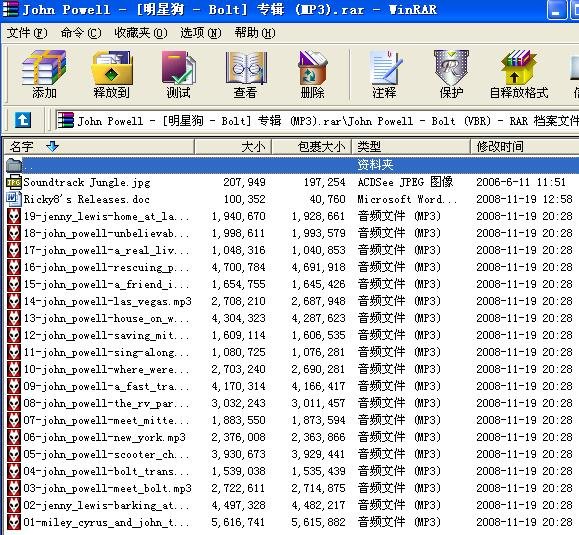Select file 13-john_powell-house_on_w...
This screenshot has width=579, height=535.
[106, 318]
